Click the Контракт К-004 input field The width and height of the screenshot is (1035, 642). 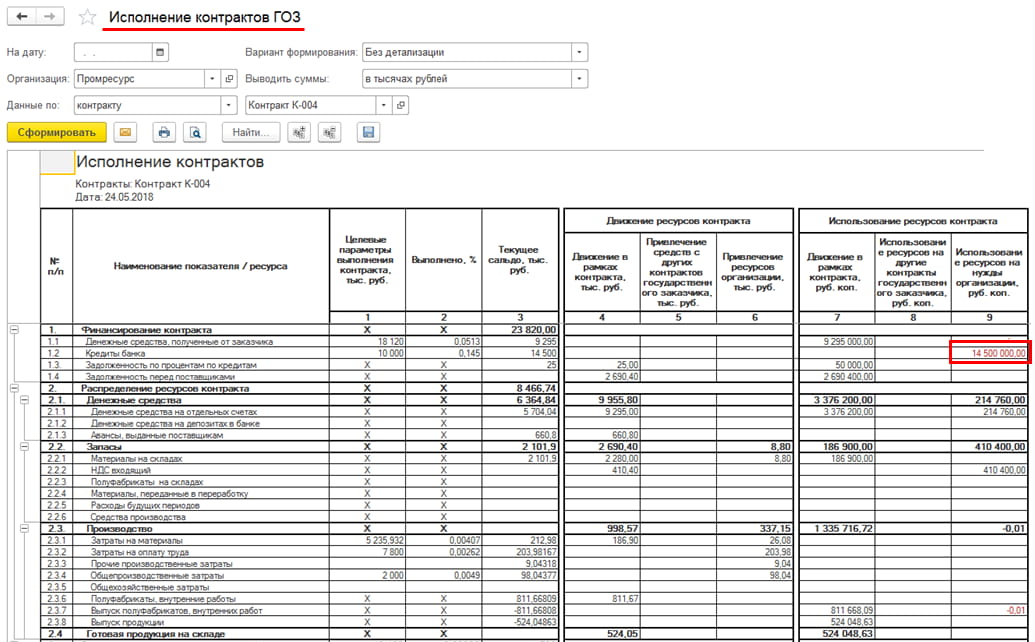pos(311,105)
